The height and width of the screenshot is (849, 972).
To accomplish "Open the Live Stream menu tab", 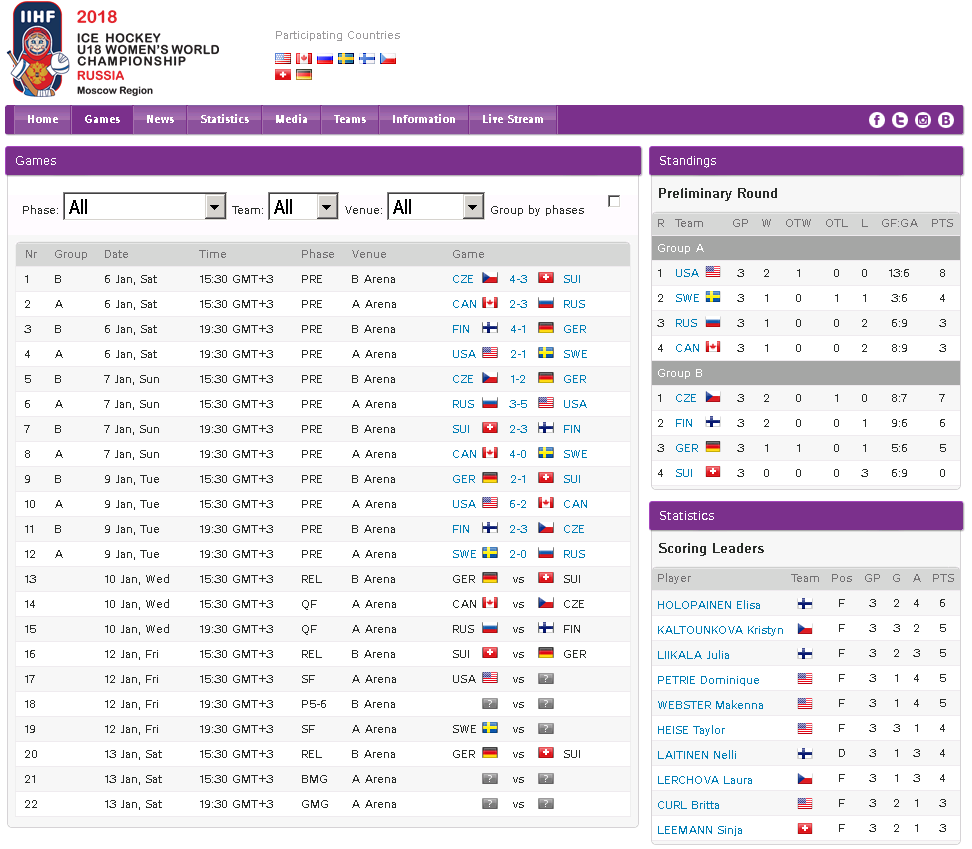I will (512, 120).
